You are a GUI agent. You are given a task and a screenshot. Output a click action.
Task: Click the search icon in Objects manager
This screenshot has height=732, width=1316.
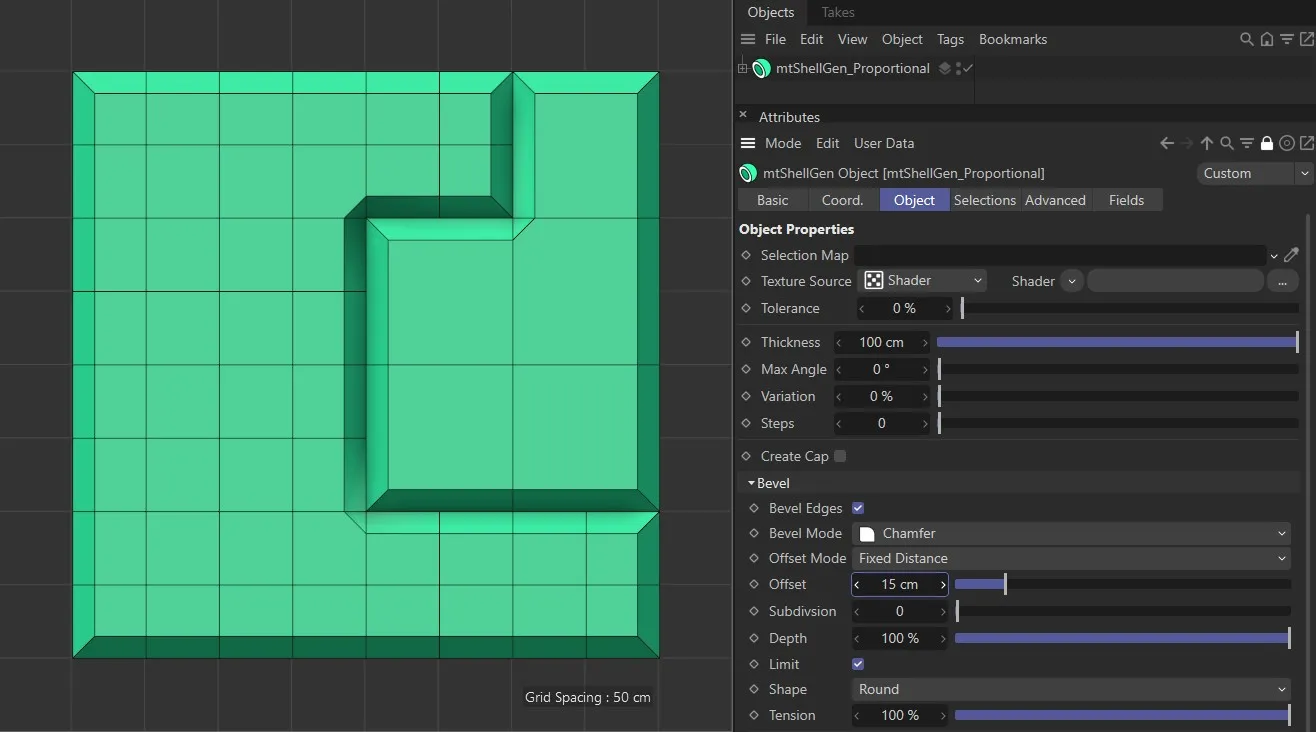[x=1246, y=39]
